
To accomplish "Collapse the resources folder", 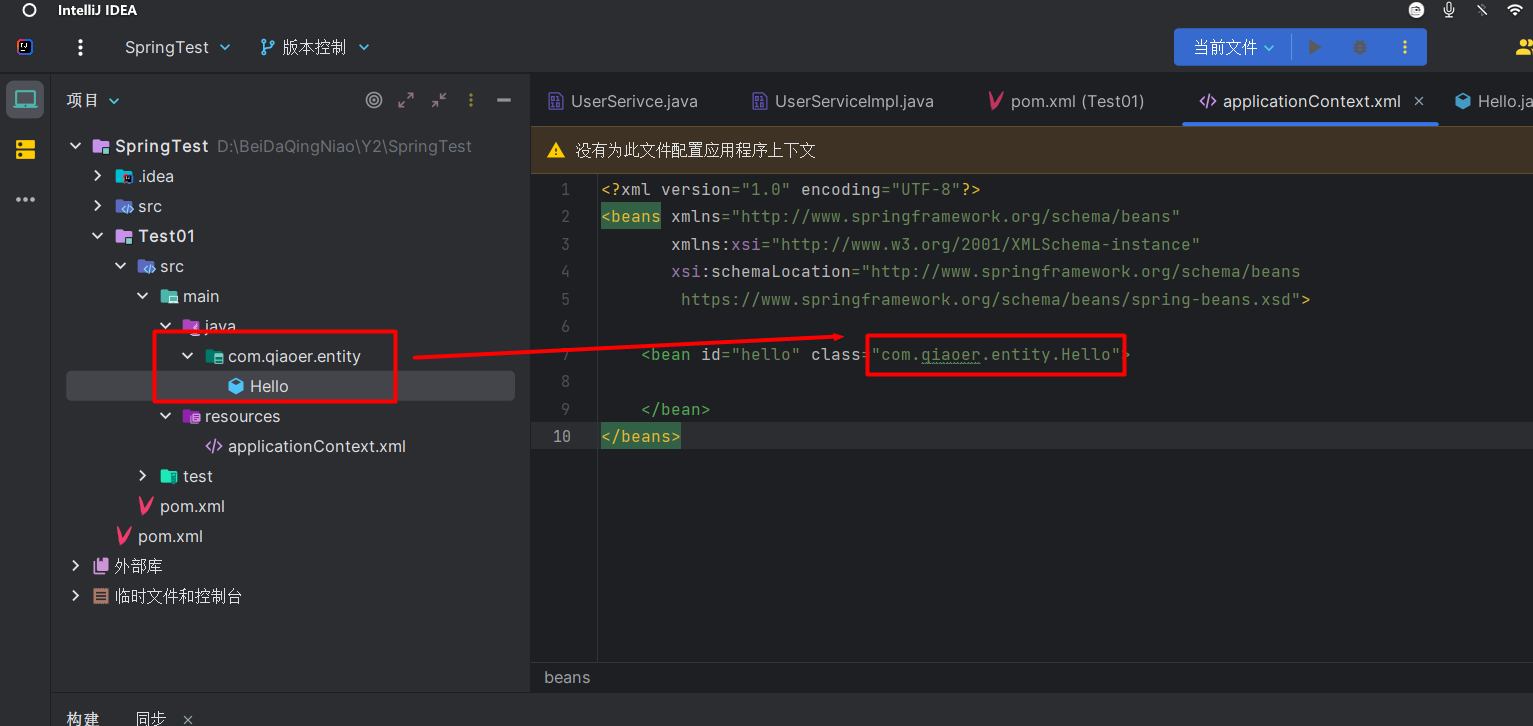I will point(166,416).
